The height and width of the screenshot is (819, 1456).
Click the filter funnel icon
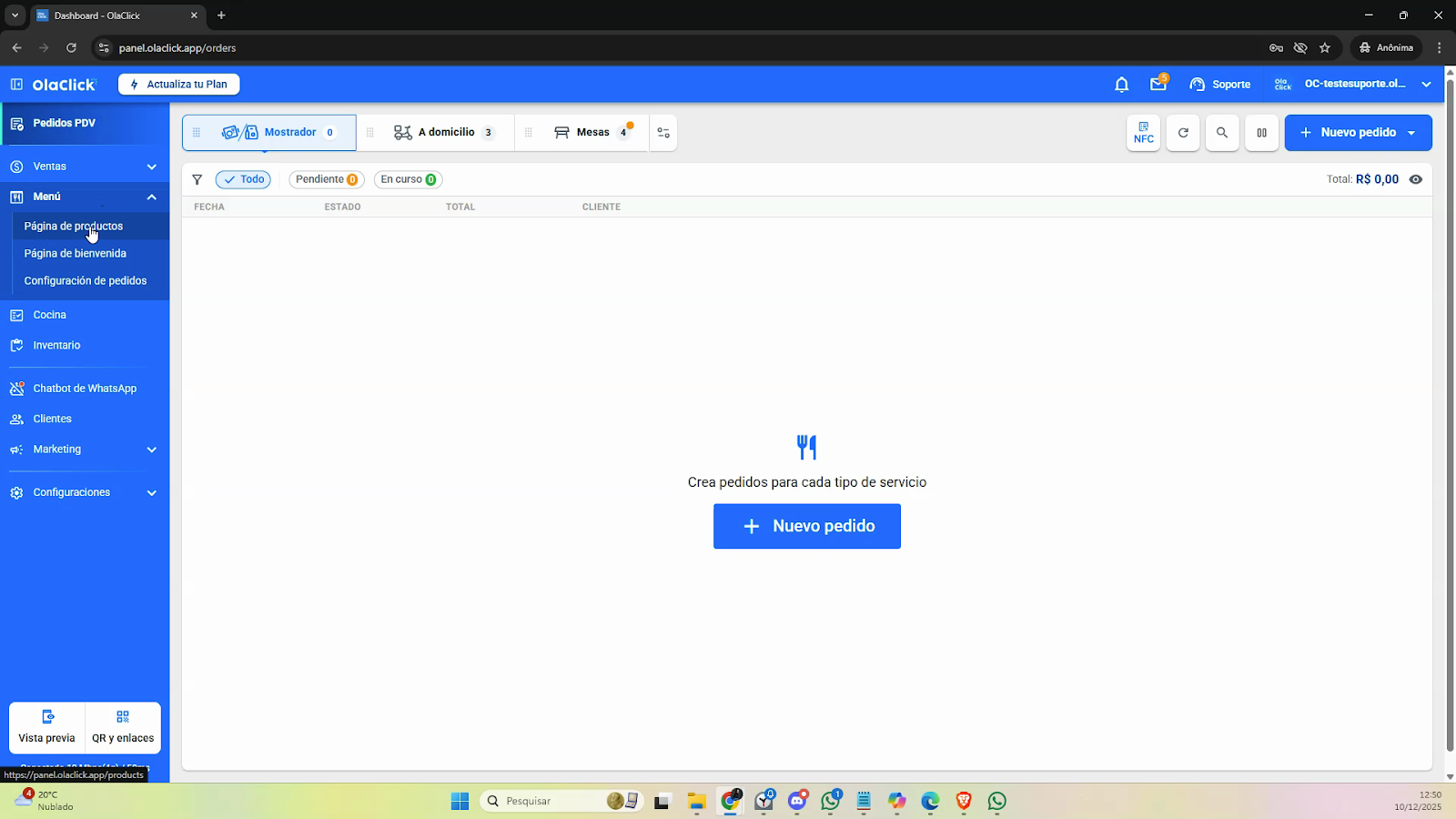(197, 180)
